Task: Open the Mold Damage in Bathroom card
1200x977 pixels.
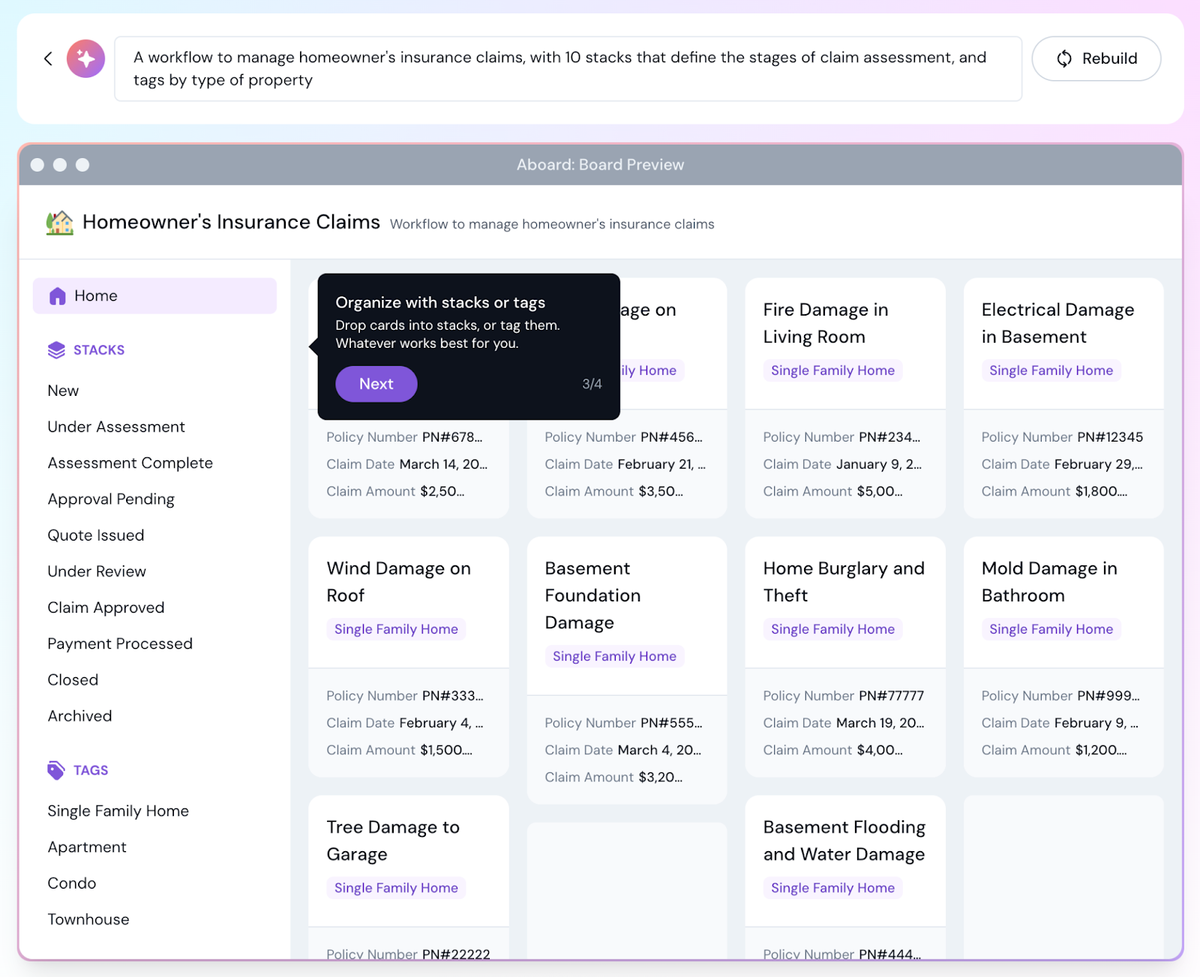Action: [1049, 581]
